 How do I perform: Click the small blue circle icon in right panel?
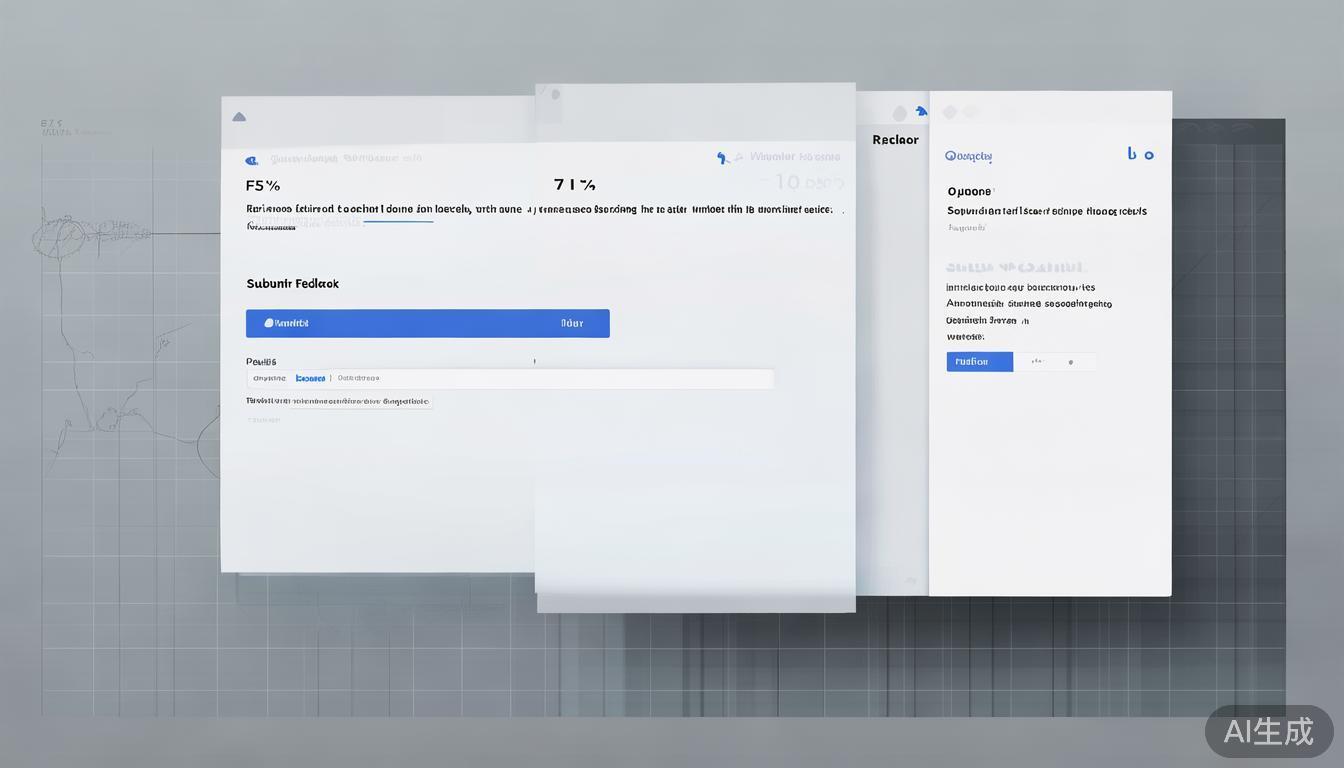[1149, 155]
